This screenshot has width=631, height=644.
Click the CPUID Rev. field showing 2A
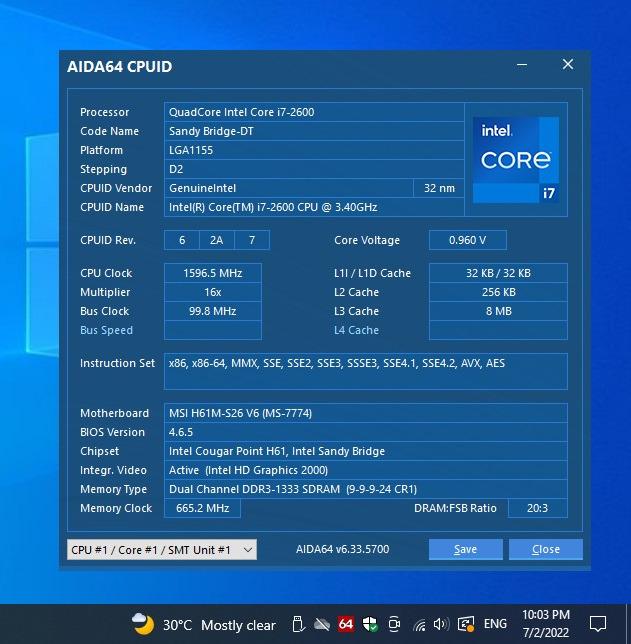216,240
